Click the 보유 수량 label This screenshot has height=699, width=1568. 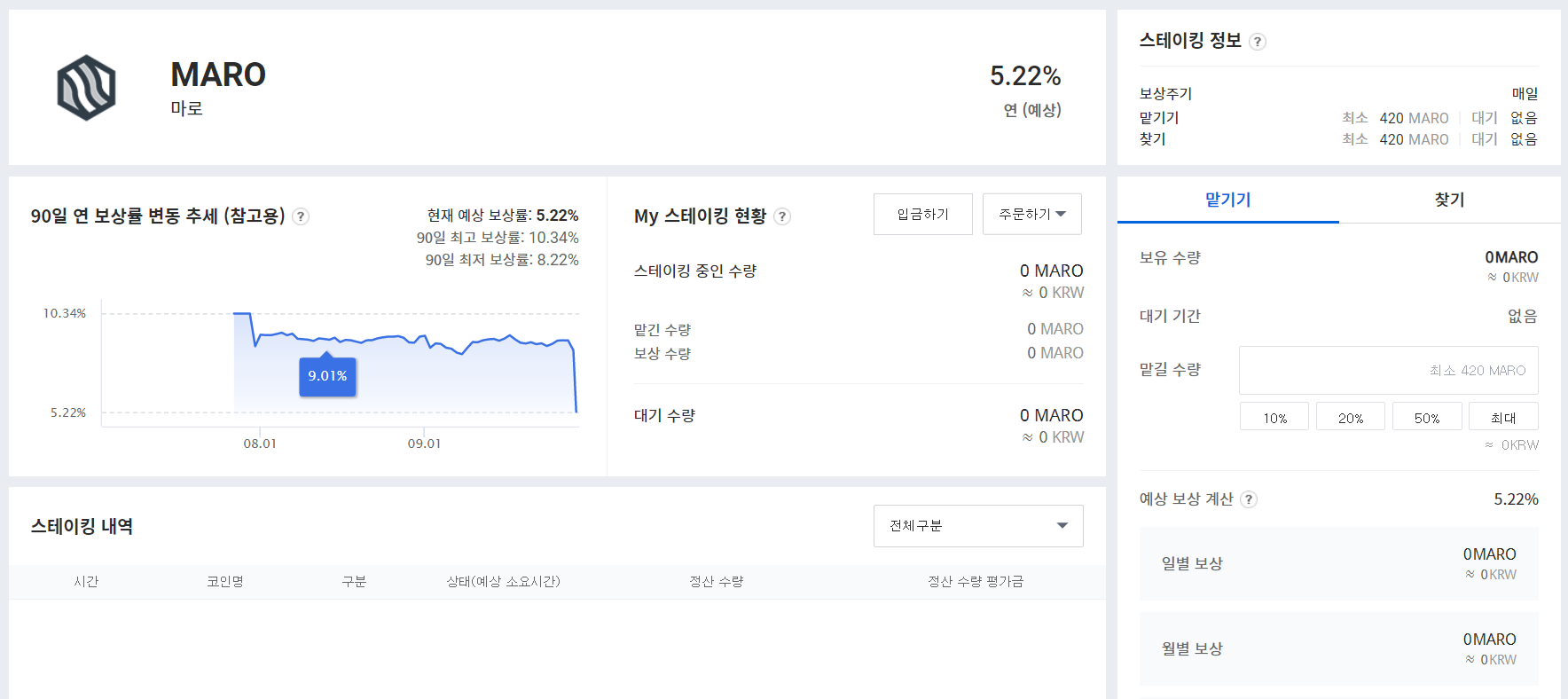pyautogui.click(x=1170, y=258)
